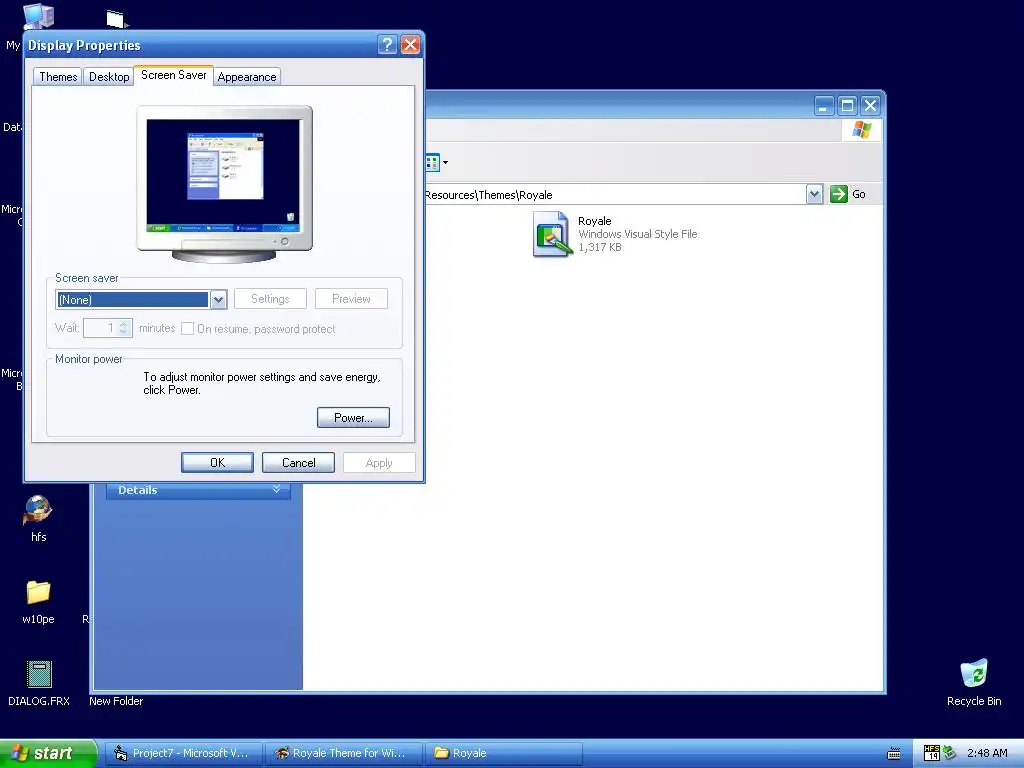Viewport: 1024px width, 768px height.
Task: Click the monitor preview image
Action: (225, 184)
